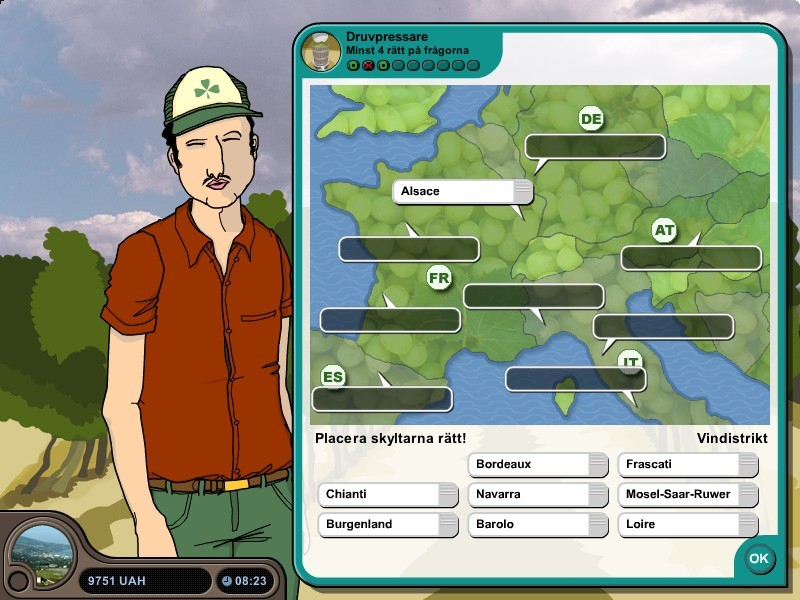800x600 pixels.
Task: Click the 'Placera skyltarna rätt!' instruction
Action: point(390,438)
